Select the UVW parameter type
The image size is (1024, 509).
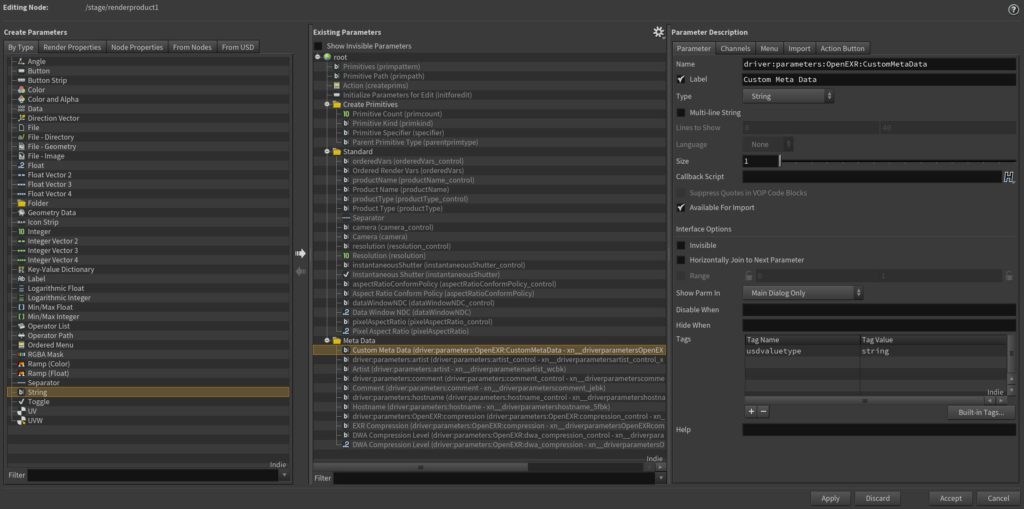[35, 420]
